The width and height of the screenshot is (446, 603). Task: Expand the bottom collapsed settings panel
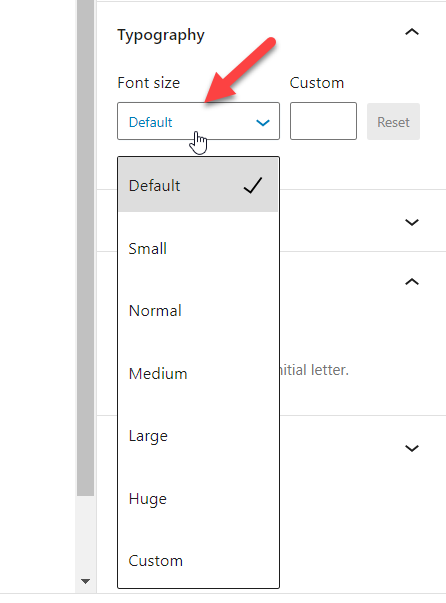(412, 448)
